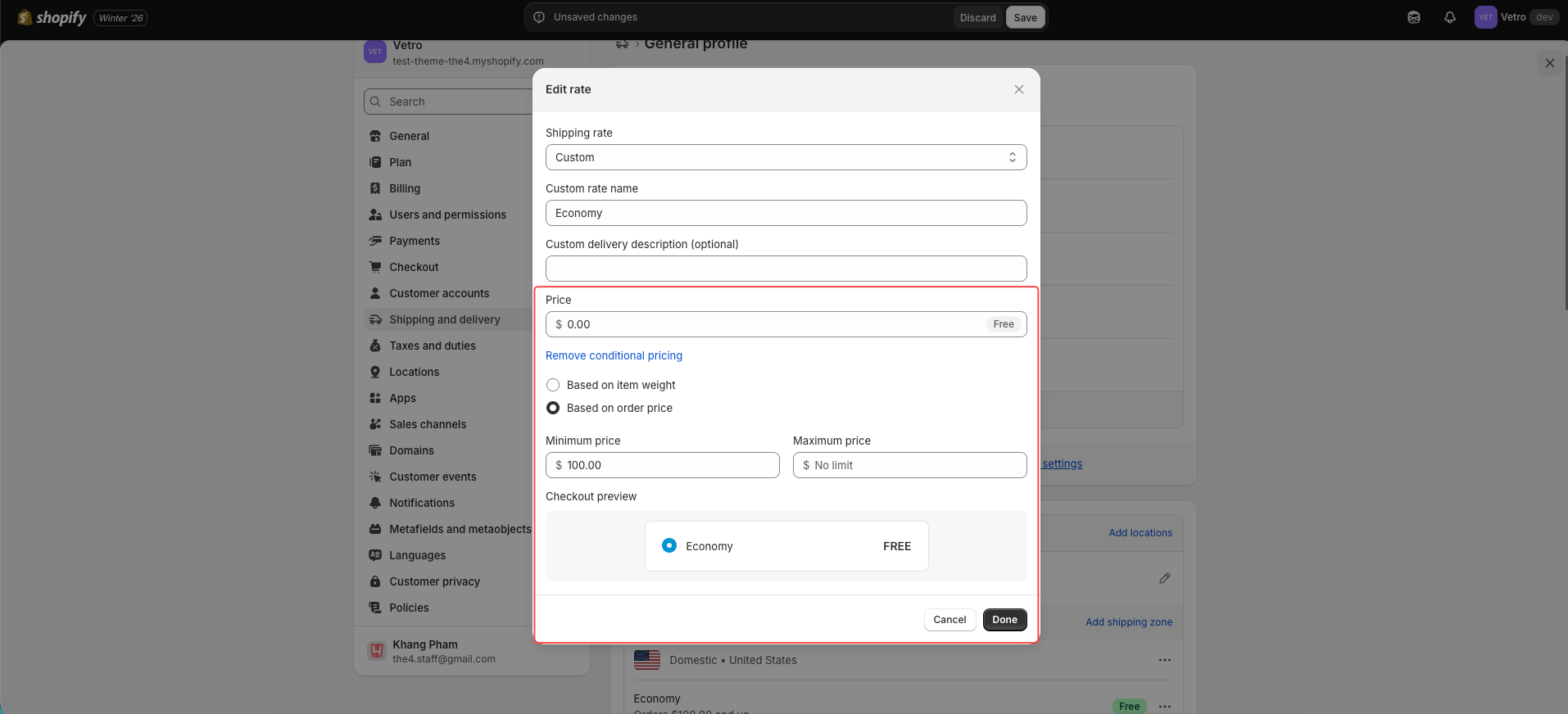
Task: Click the Save button in top bar
Action: pos(1025,17)
